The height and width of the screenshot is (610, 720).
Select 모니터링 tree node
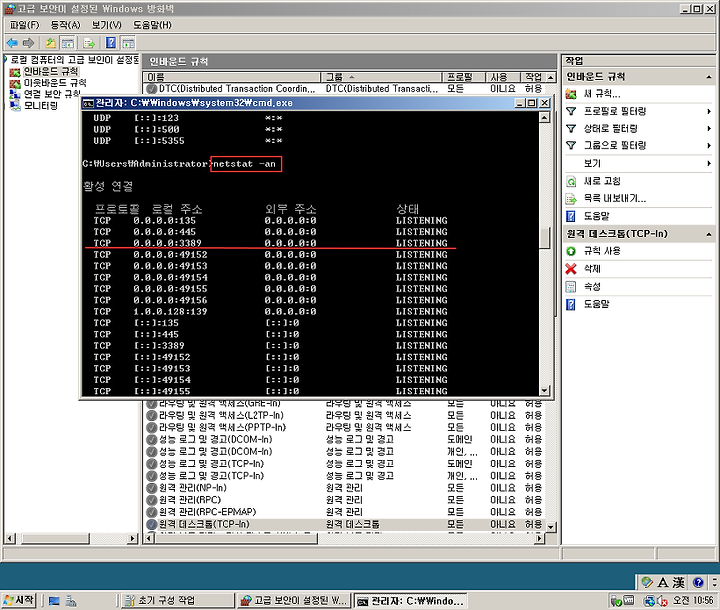click(40, 106)
